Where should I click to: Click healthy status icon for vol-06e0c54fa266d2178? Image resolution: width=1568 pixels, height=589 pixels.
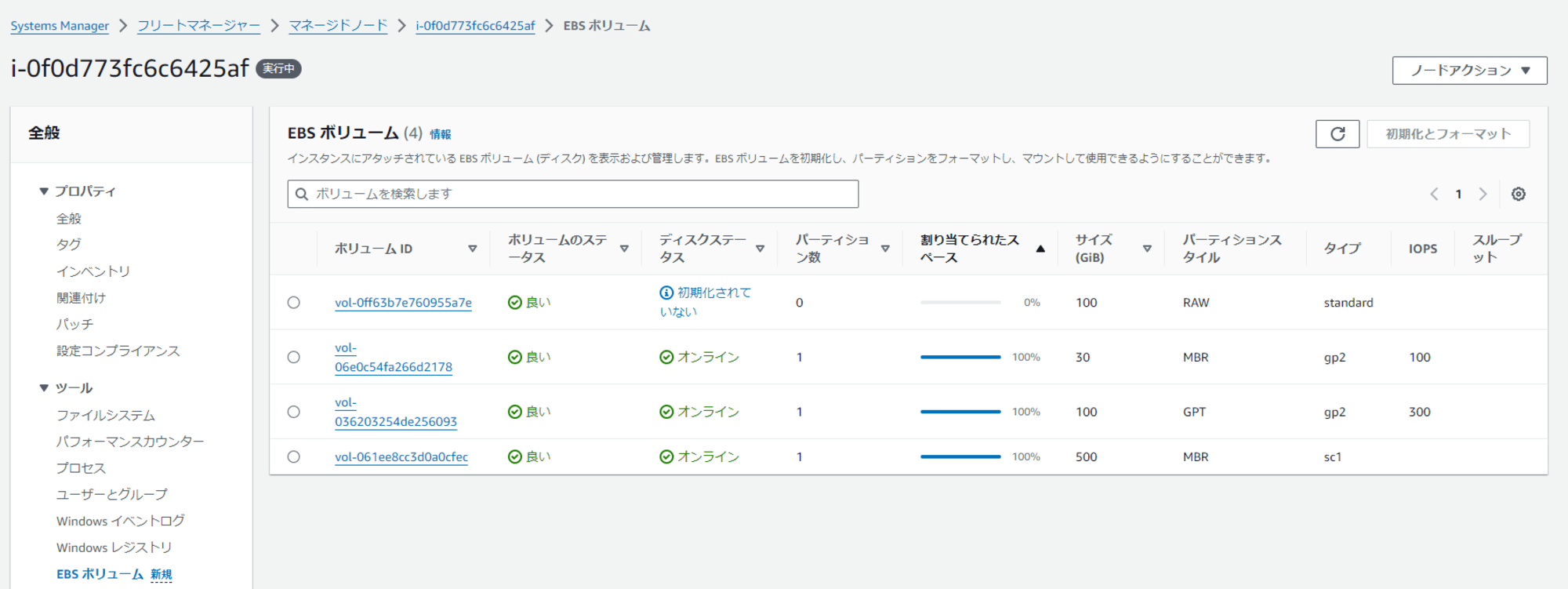click(x=515, y=358)
